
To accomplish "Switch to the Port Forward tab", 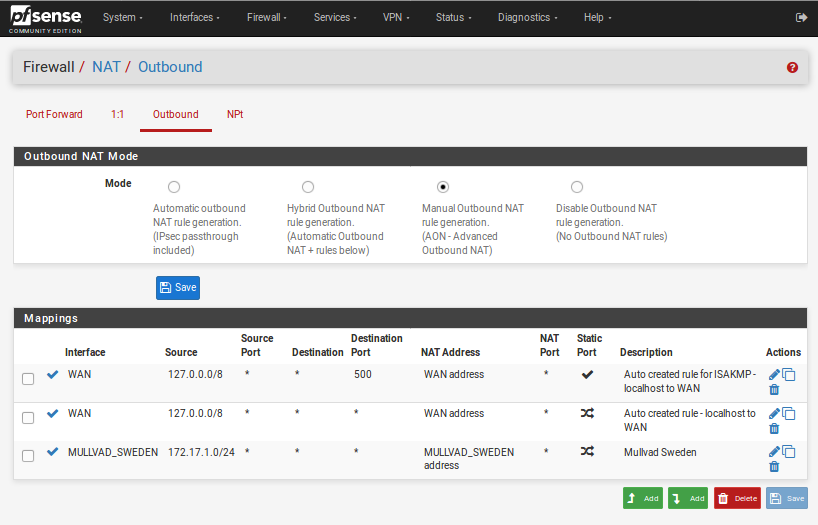I will coord(54,115).
